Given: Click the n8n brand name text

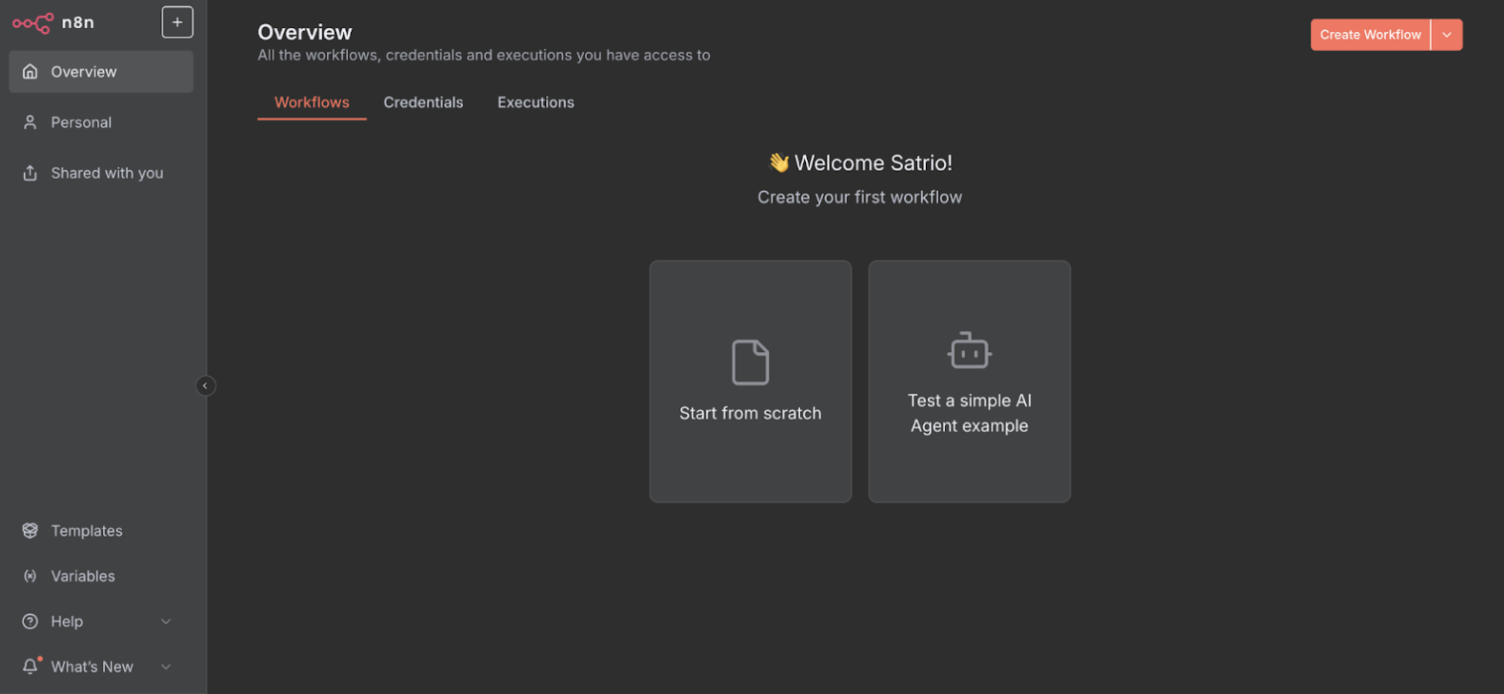Looking at the screenshot, I should [78, 22].
